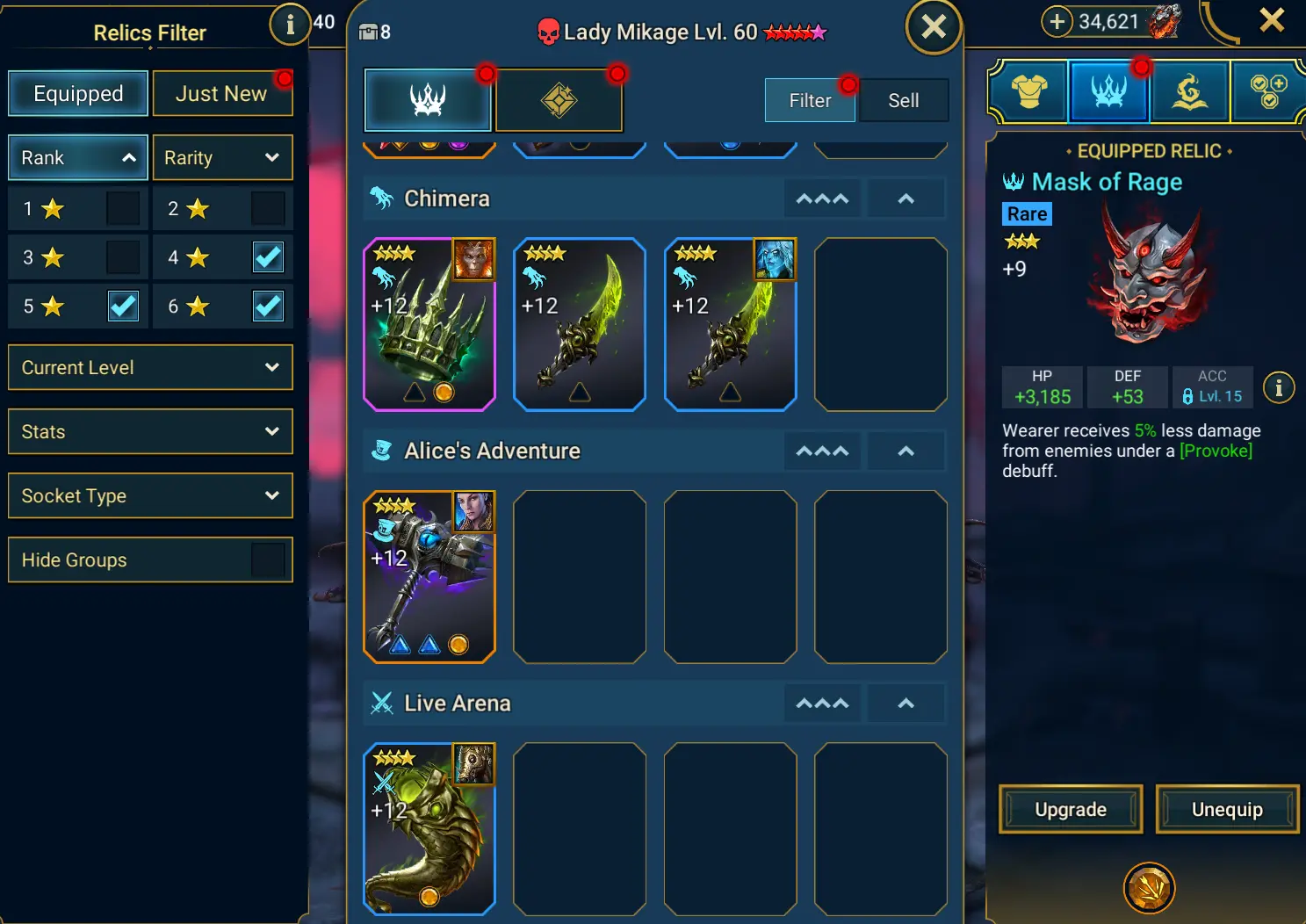1306x924 pixels.
Task: Toggle the Hide Groups checkbox
Action: [268, 559]
